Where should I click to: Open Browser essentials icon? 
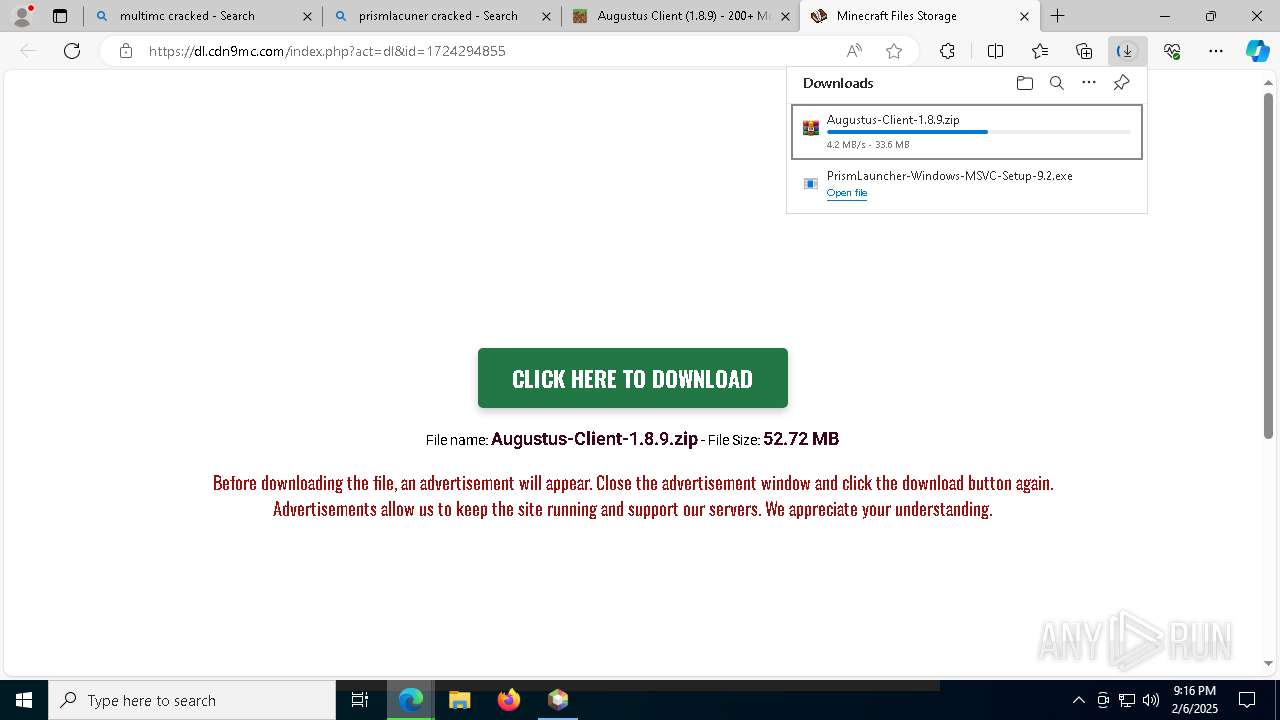[1172, 51]
